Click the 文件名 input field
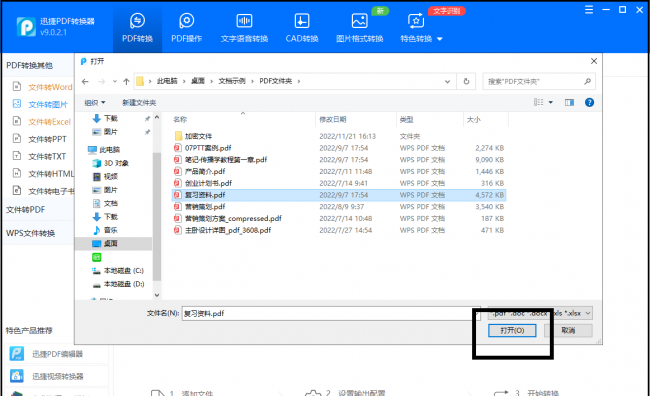The image size is (650, 396). pyautogui.click(x=330, y=313)
